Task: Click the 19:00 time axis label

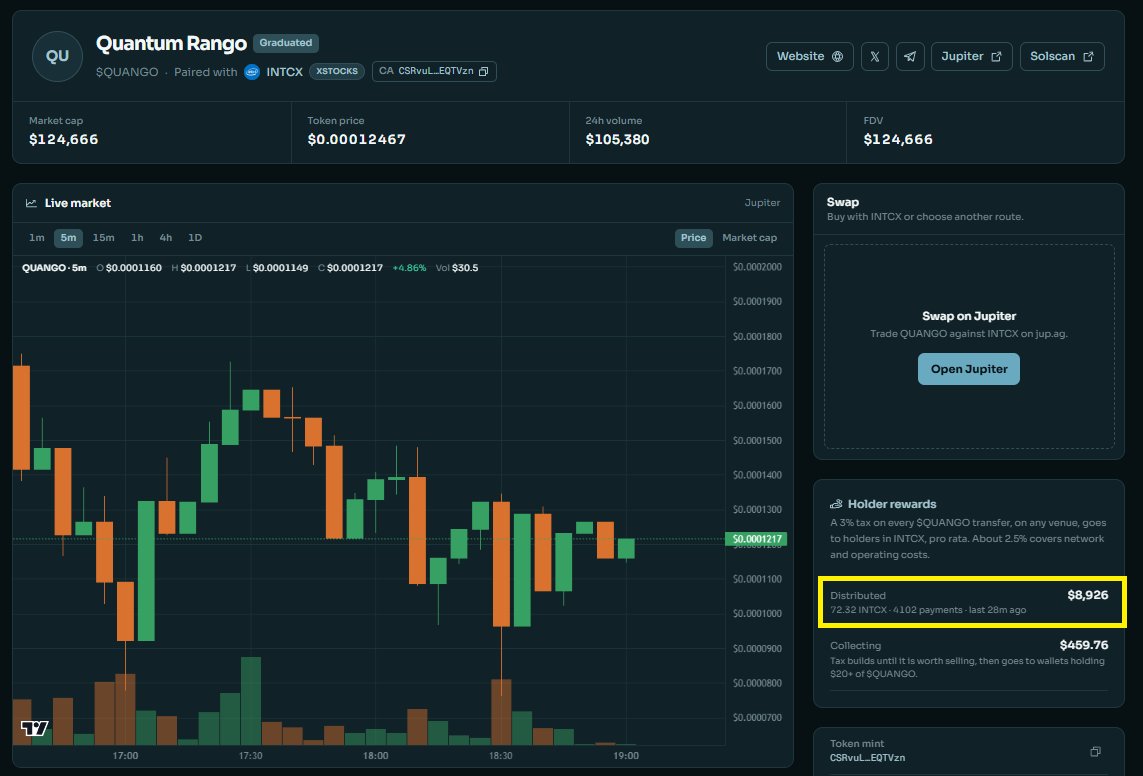Action: pos(625,756)
